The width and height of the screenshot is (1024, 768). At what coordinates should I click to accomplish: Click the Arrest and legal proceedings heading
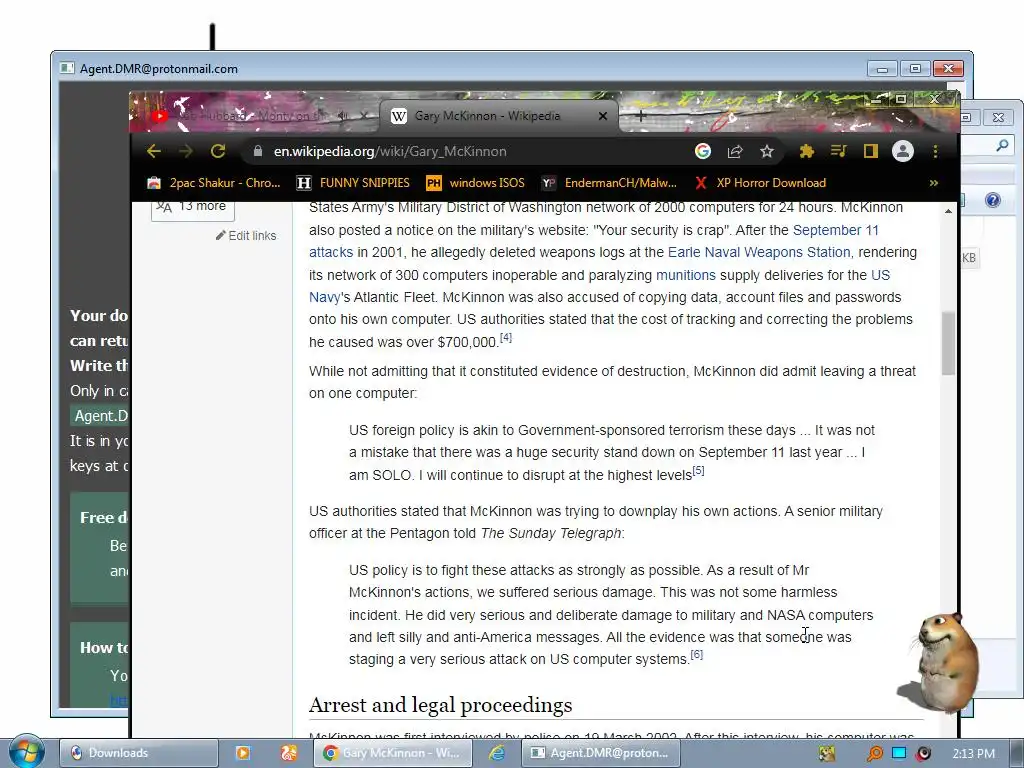[x=441, y=705]
